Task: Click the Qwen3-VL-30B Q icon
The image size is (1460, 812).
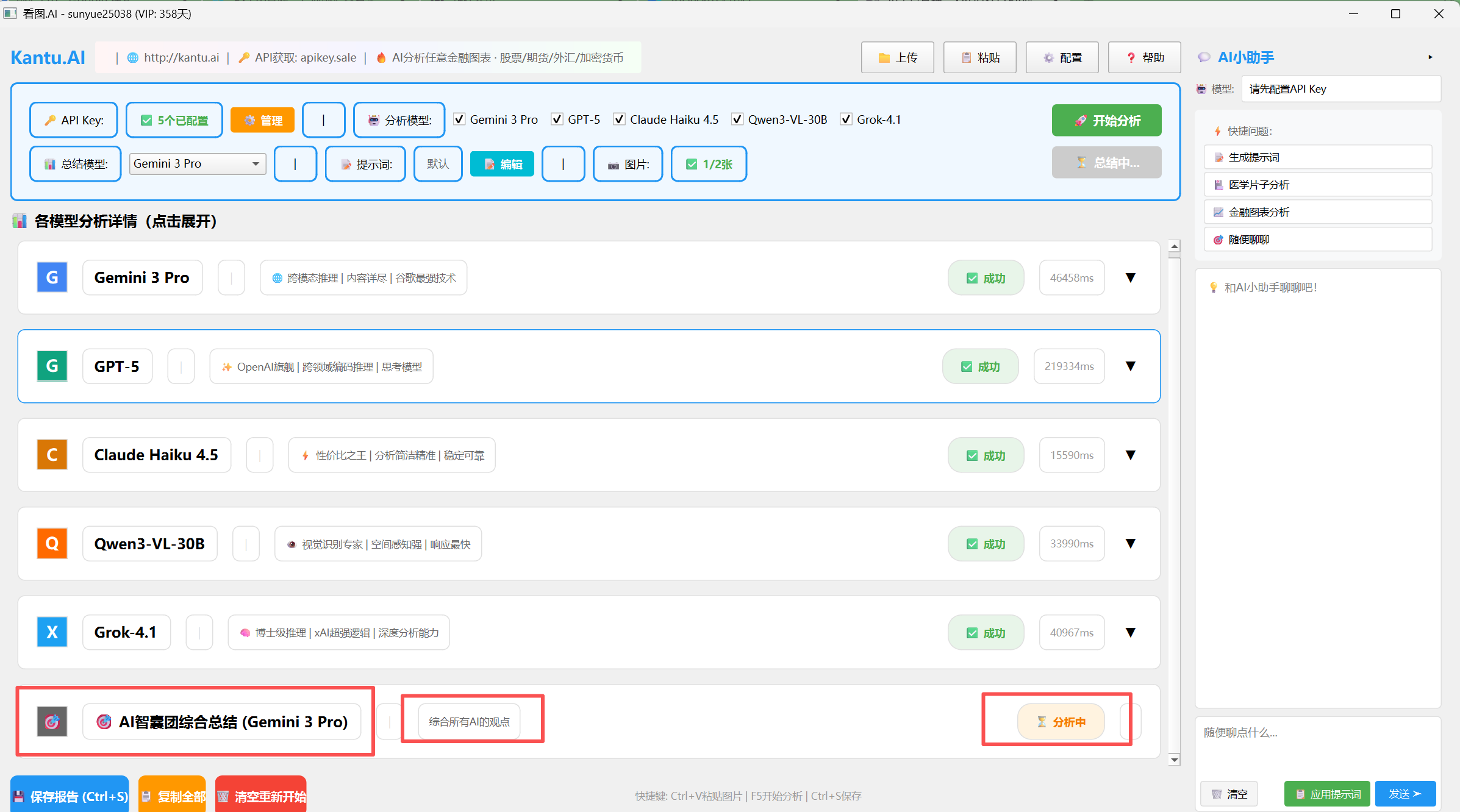Action: pyautogui.click(x=52, y=543)
